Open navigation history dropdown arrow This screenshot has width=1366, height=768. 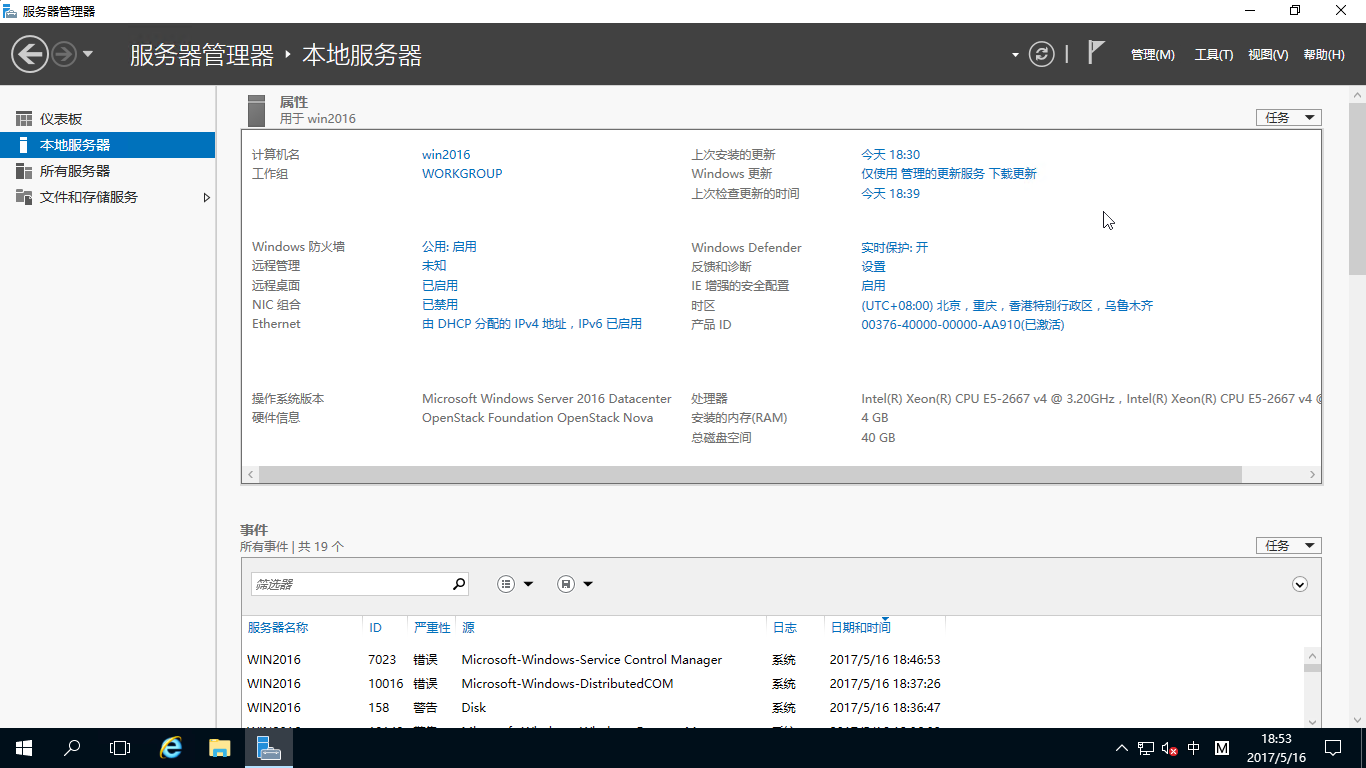(88, 54)
